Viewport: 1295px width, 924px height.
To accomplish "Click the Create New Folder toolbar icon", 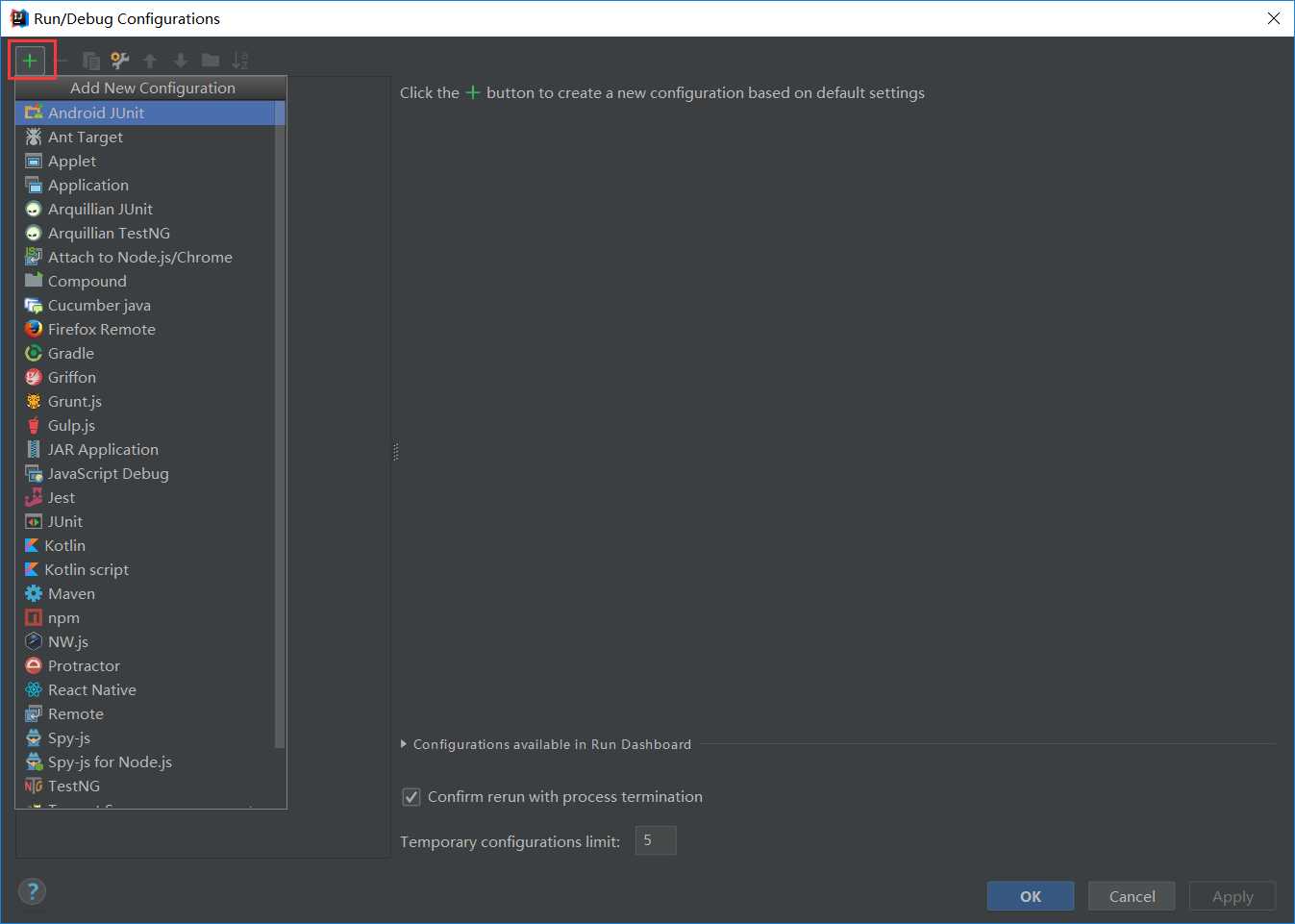I will click(x=210, y=61).
